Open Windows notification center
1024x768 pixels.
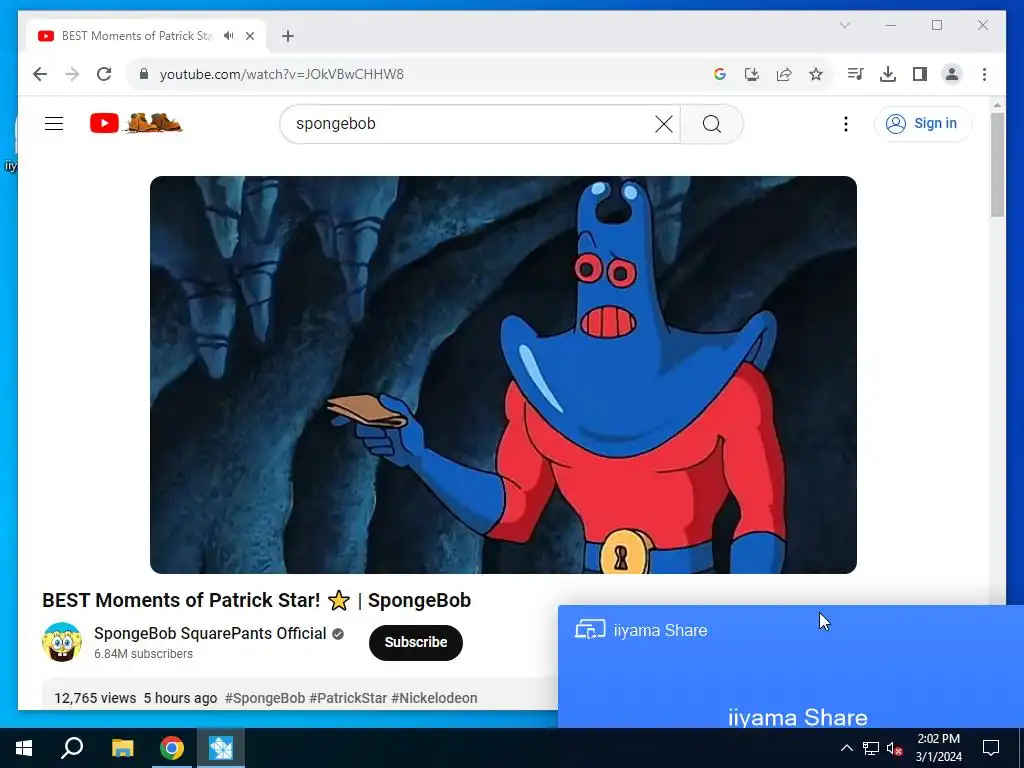pyautogui.click(x=991, y=748)
